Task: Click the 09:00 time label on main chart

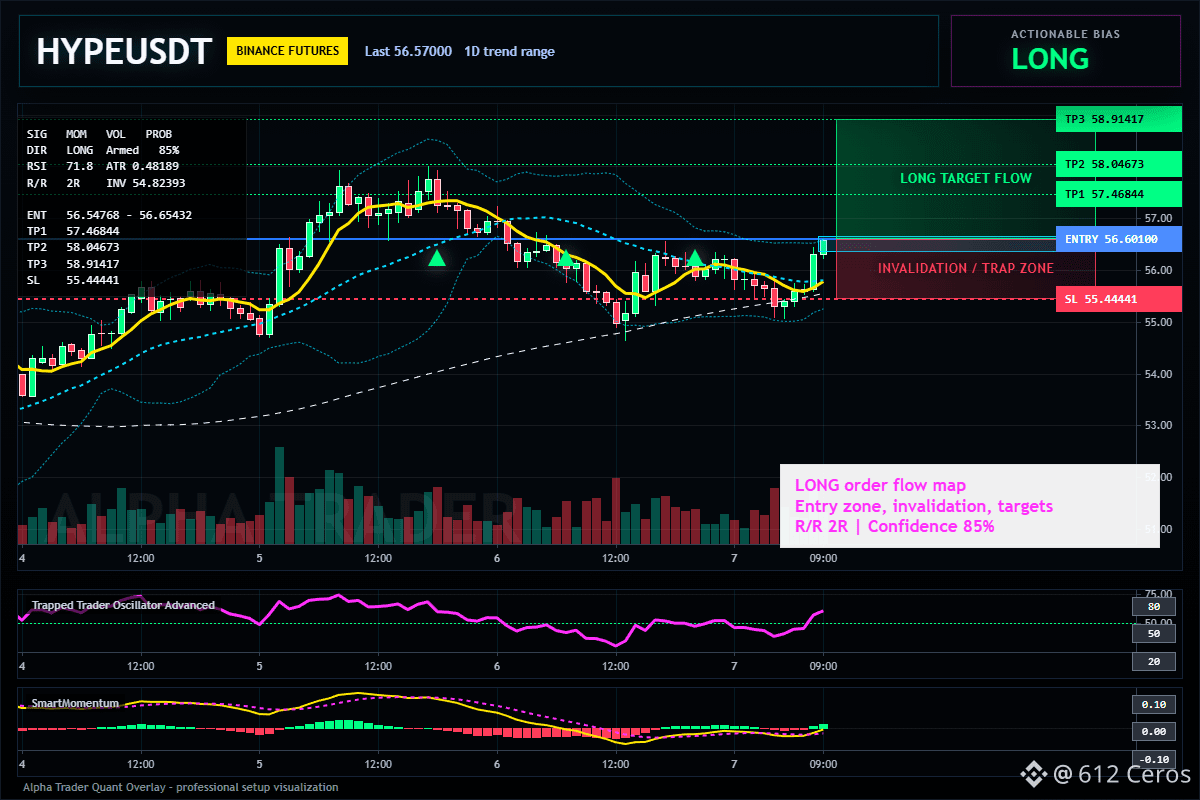Action: tap(823, 558)
